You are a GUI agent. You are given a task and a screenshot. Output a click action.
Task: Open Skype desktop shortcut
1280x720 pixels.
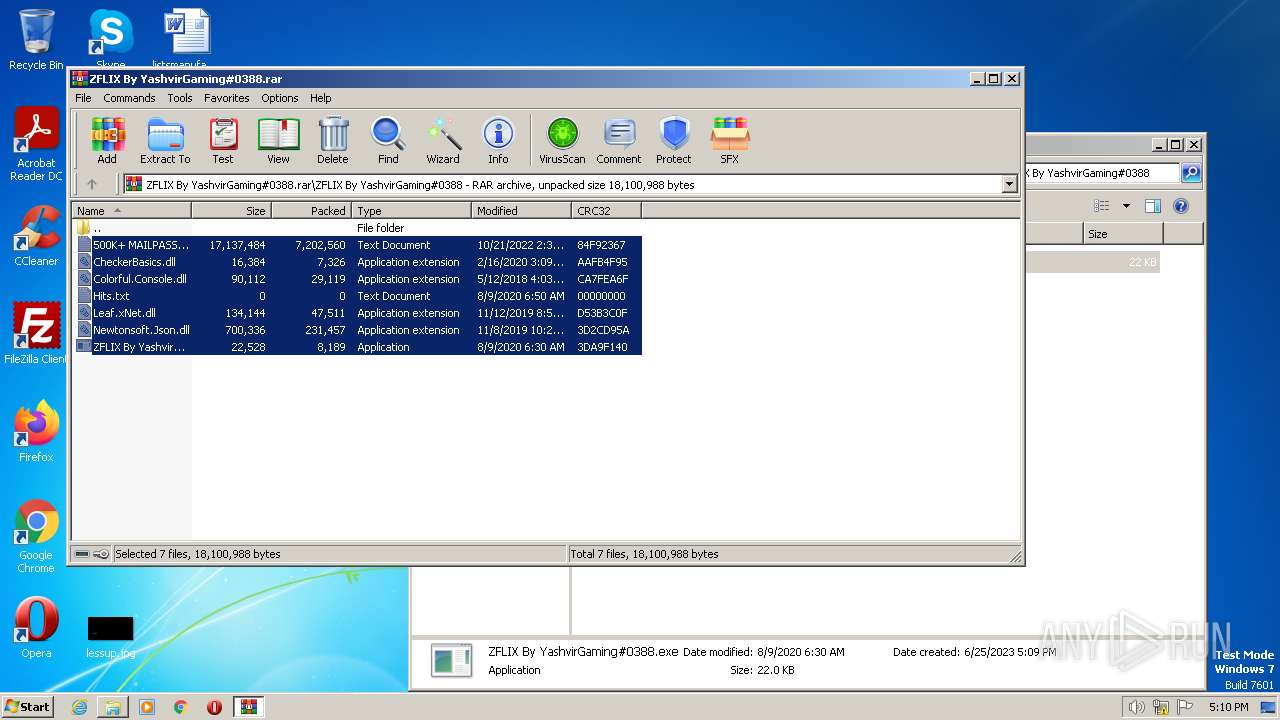point(110,40)
